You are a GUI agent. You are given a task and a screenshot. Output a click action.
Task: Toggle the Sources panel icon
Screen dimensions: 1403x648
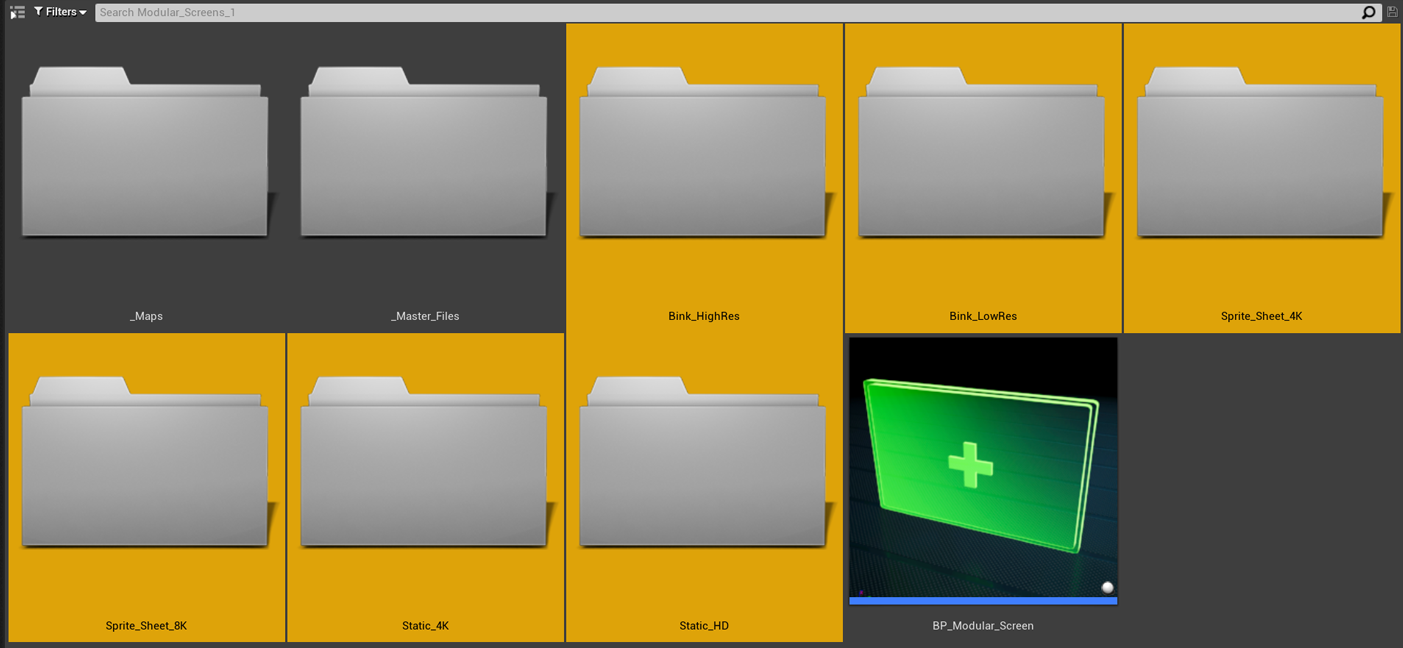coord(17,12)
